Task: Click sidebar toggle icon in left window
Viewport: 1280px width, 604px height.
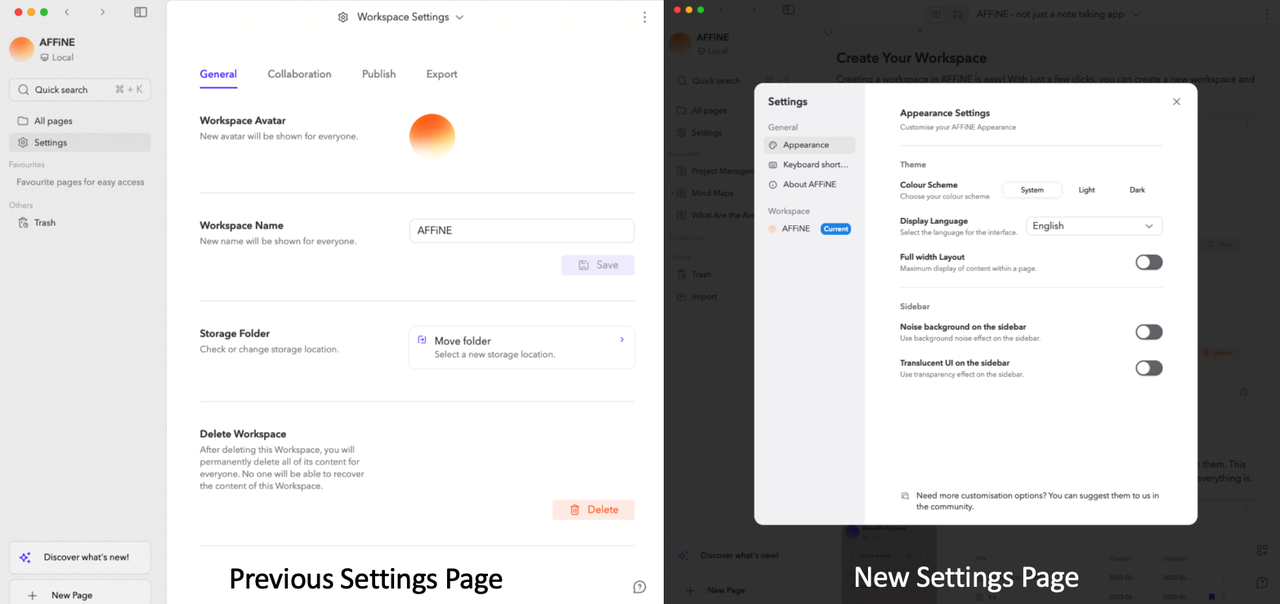Action: pos(141,12)
